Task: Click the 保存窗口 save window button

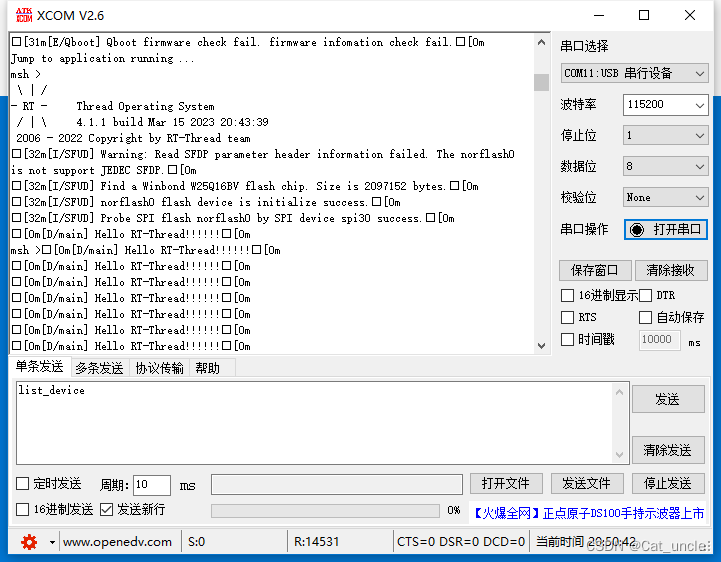Action: point(595,270)
